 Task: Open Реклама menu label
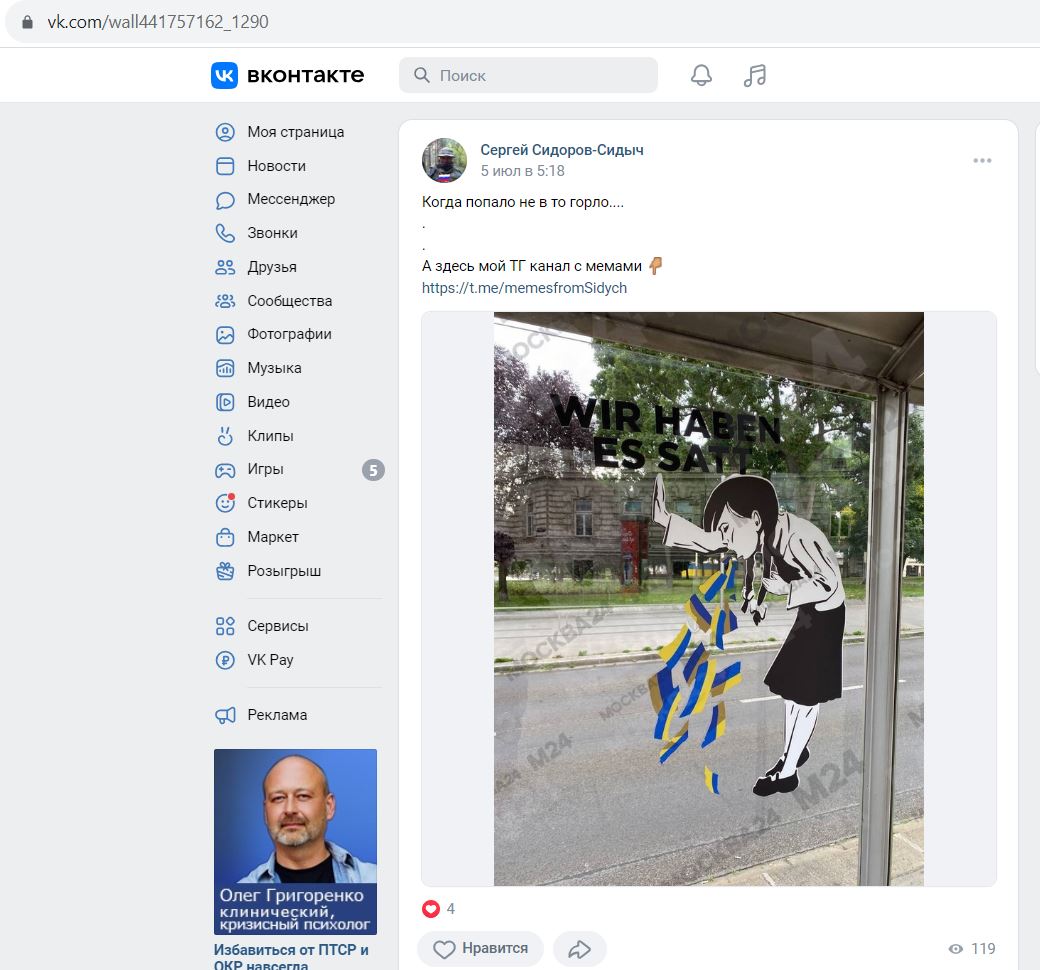point(277,715)
